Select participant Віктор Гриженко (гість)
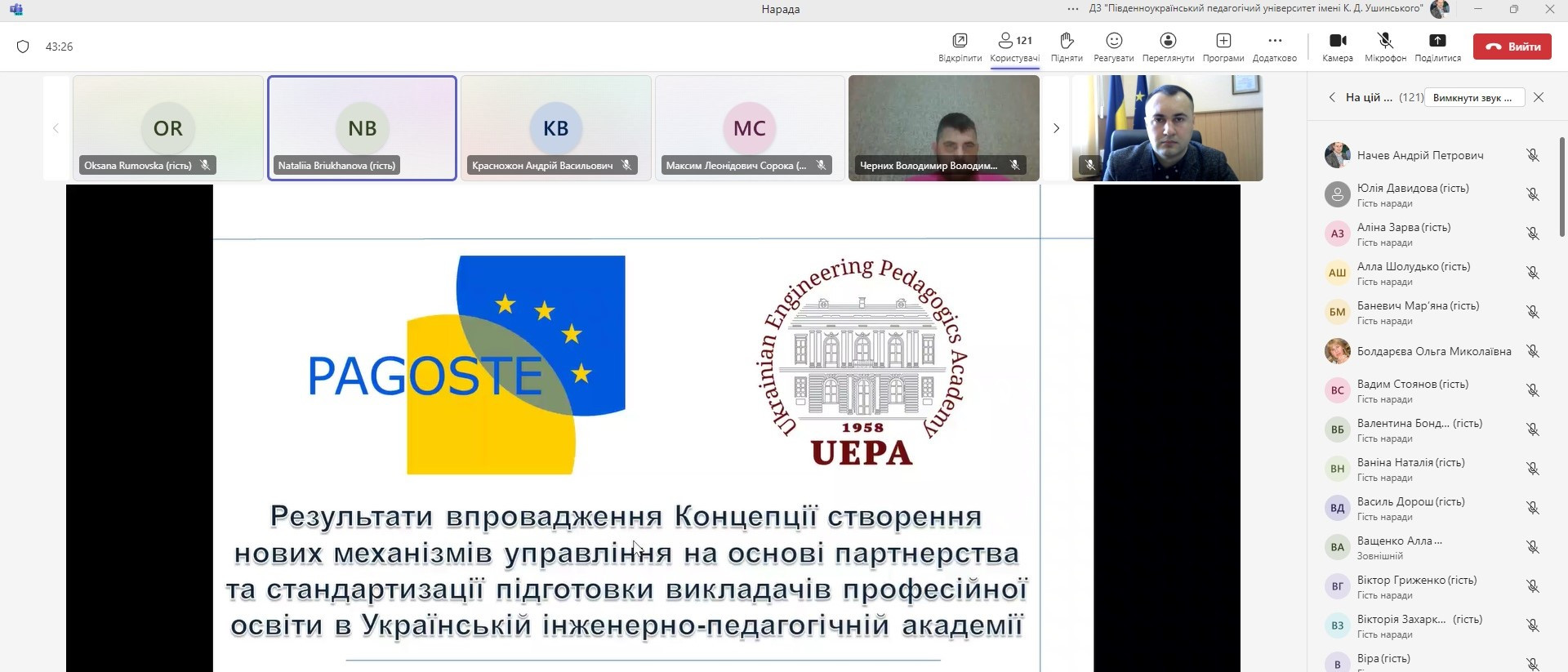The width and height of the screenshot is (1568, 672). 1432,586
